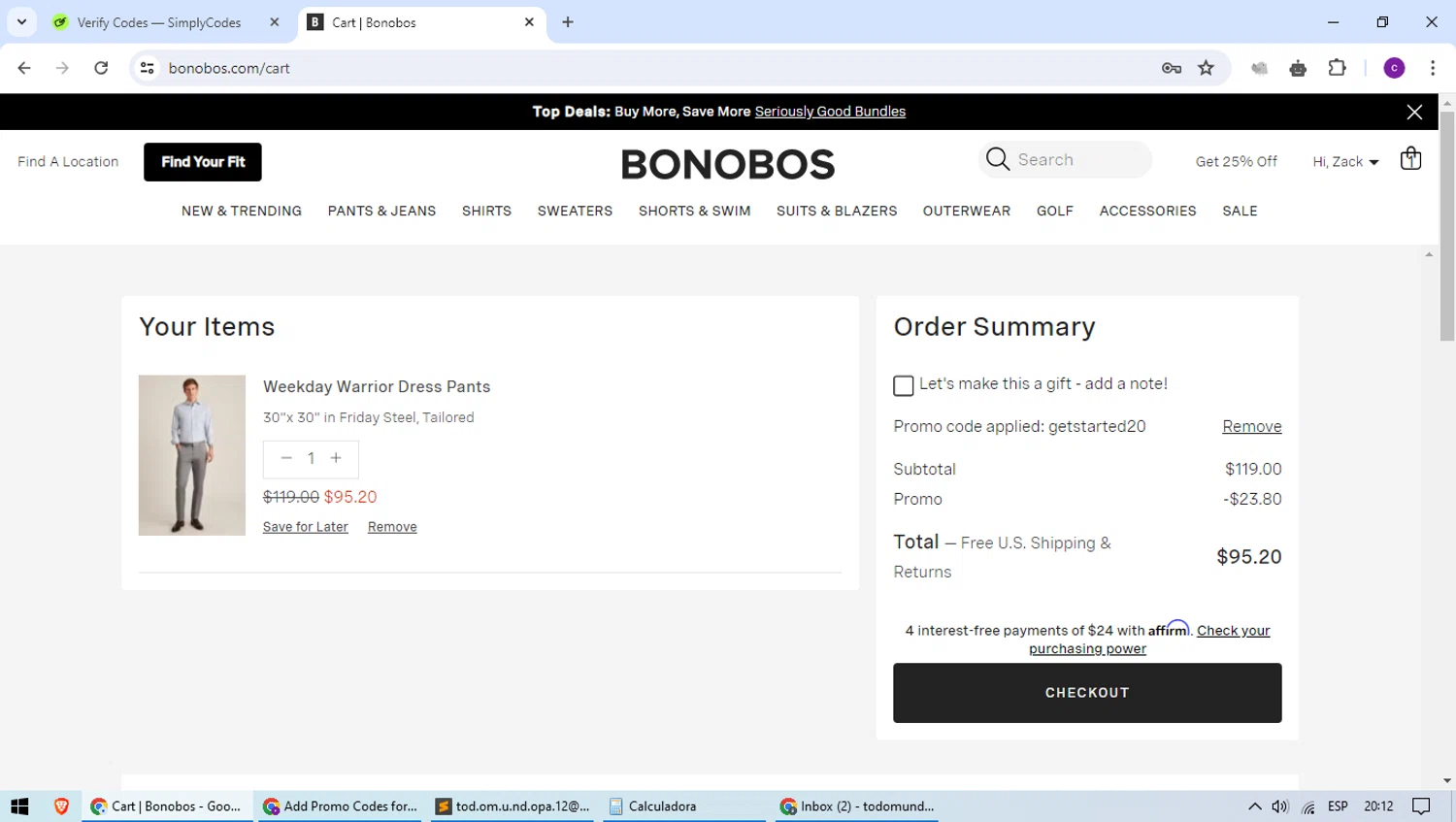Click the Find Your Fit button
Image resolution: width=1456 pixels, height=822 pixels.
point(203,162)
